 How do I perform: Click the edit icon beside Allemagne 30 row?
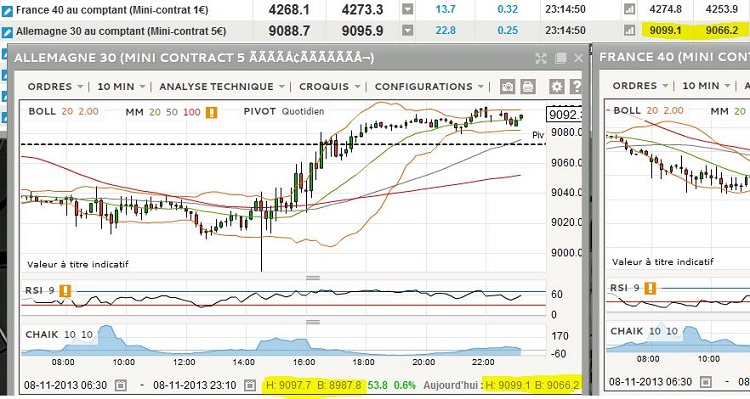coord(7,32)
